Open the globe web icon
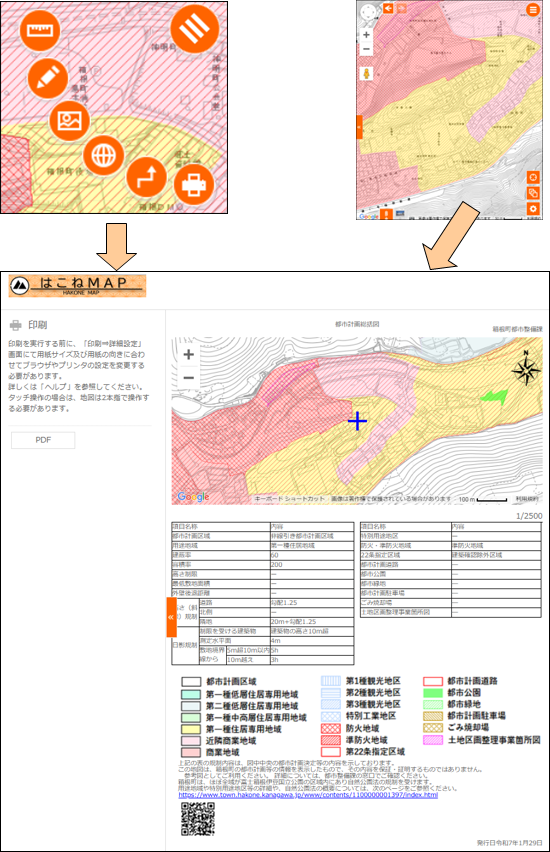Screen dimensions: 550x852 [103, 155]
